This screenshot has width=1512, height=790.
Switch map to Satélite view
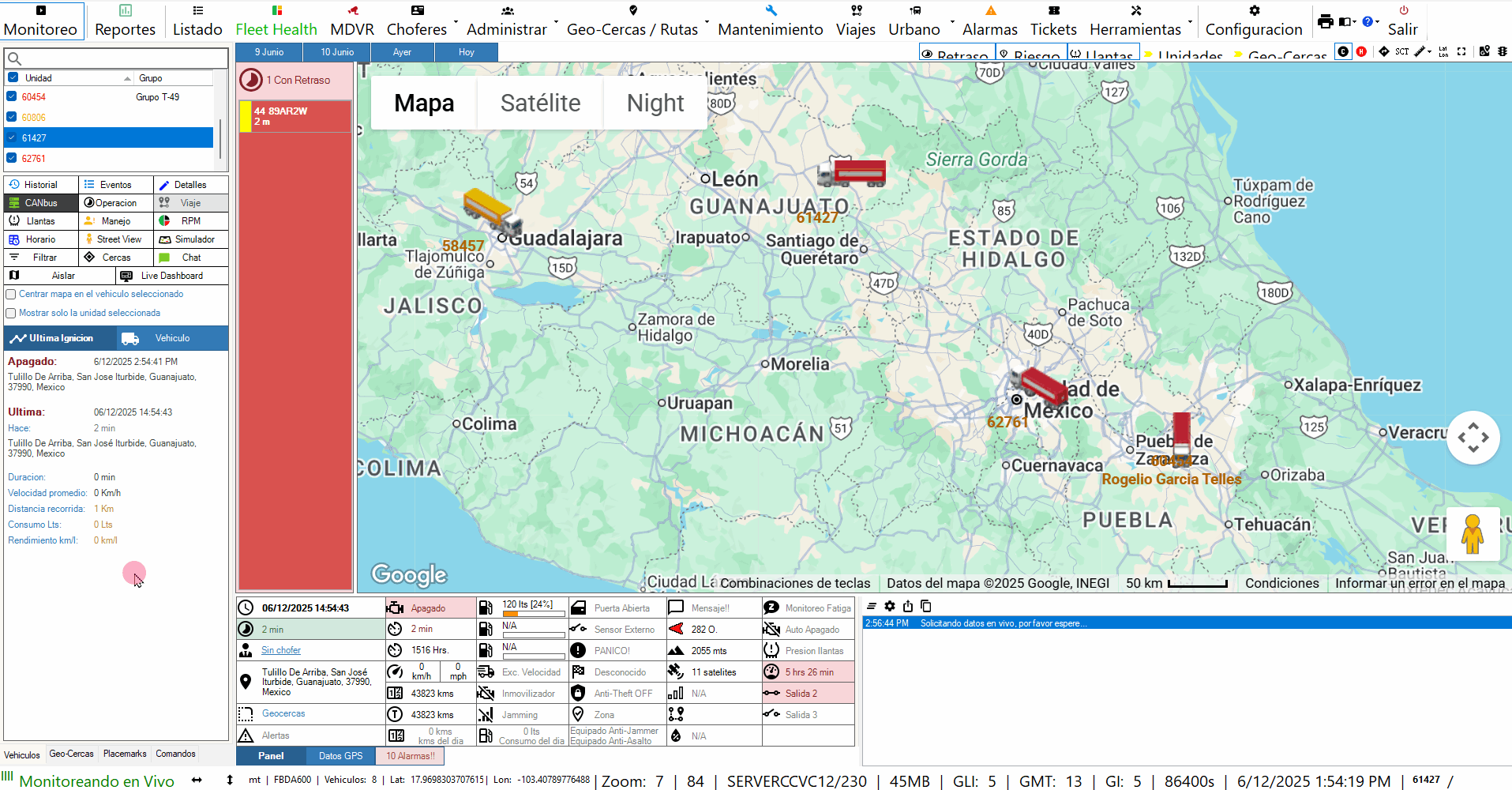click(x=541, y=103)
